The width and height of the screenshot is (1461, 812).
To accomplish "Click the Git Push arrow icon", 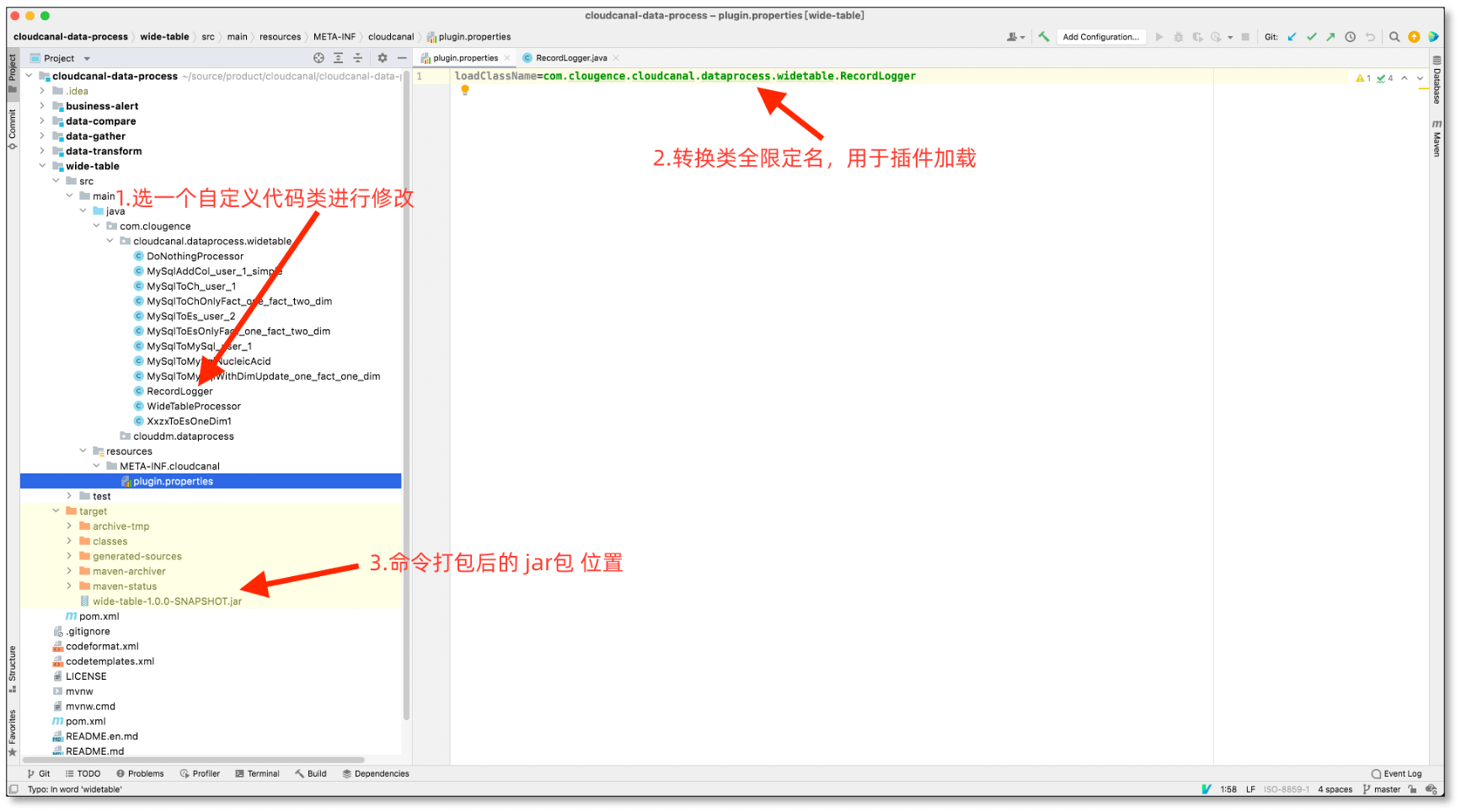I will 1330,37.
